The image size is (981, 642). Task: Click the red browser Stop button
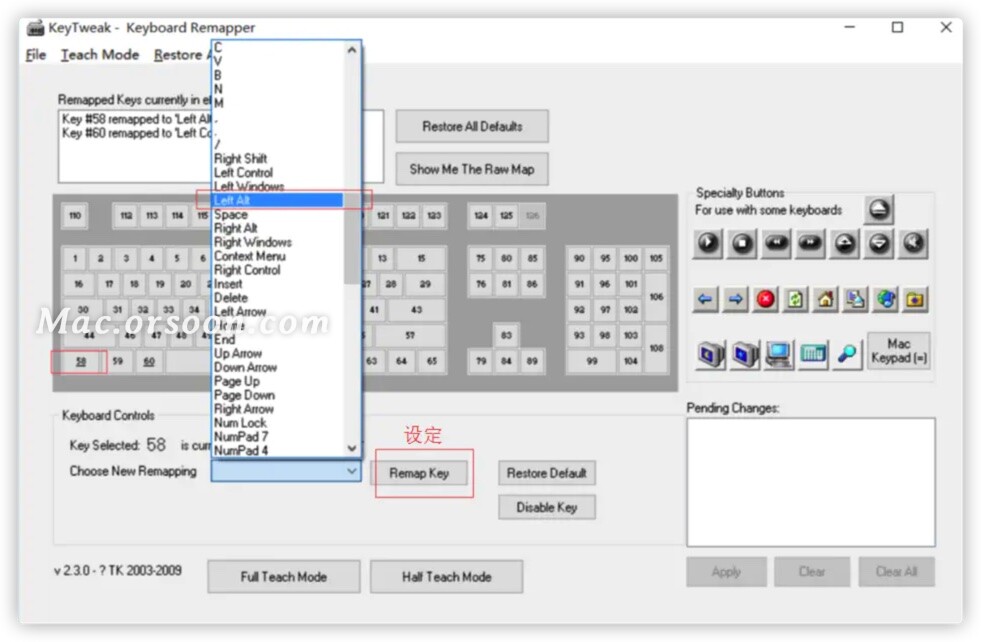(x=765, y=300)
